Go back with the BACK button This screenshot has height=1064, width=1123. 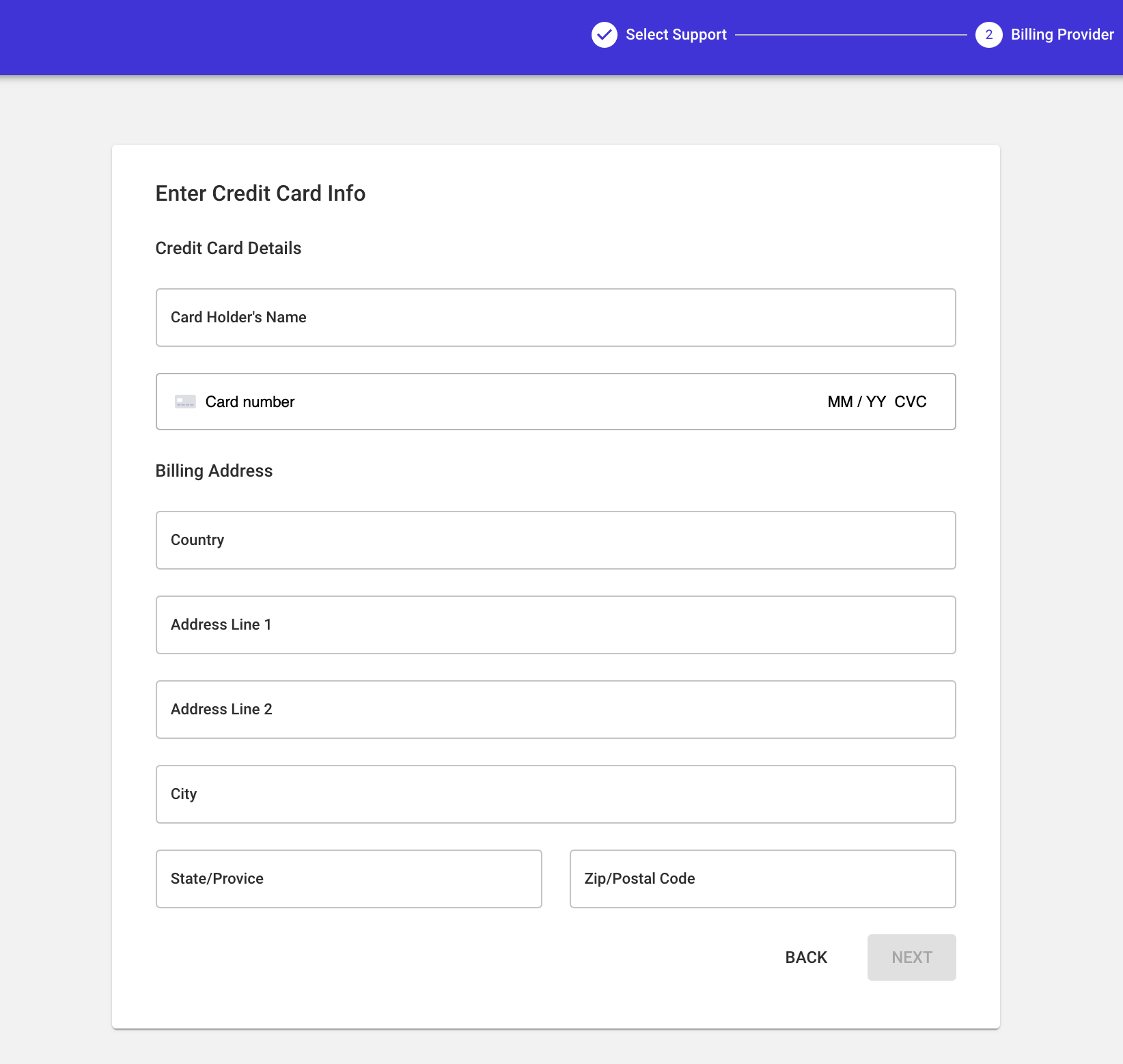(x=806, y=957)
